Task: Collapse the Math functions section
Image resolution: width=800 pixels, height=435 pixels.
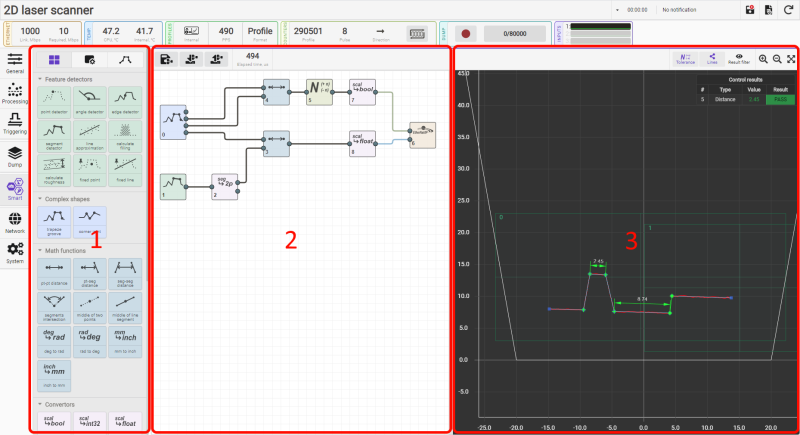Action: [38, 250]
